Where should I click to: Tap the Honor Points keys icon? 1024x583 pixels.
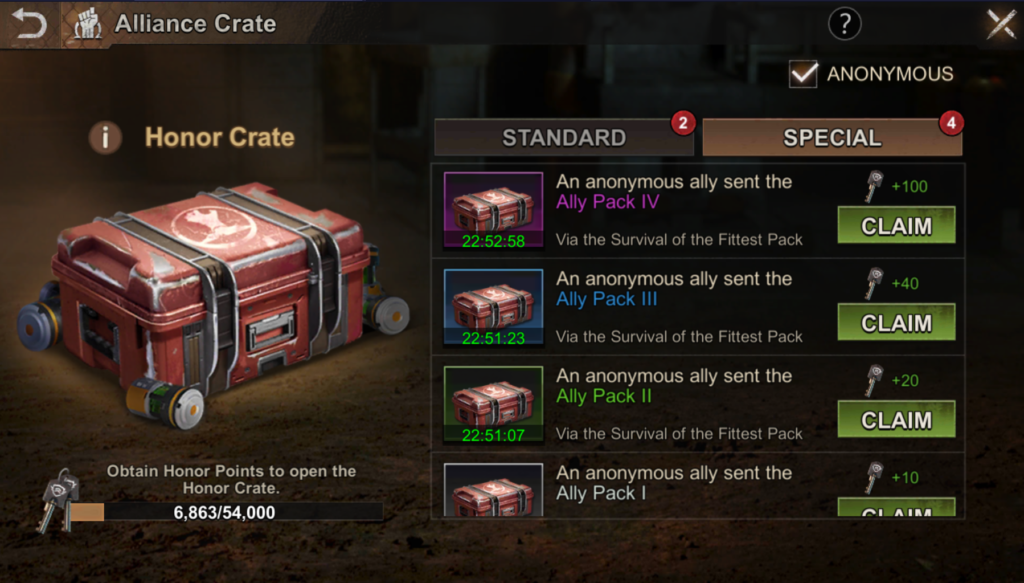coord(59,501)
